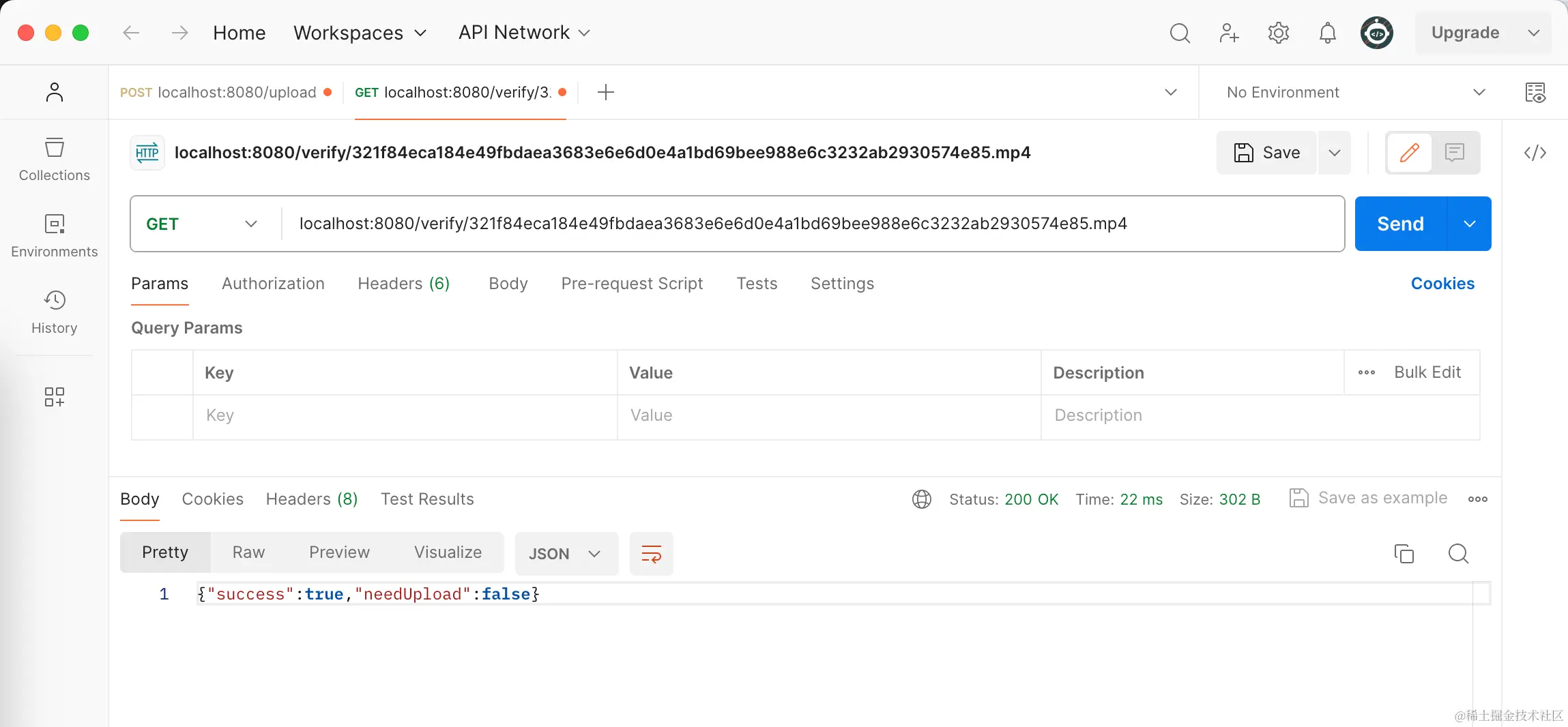Open the request Body tab
The width and height of the screenshot is (1568, 727).
508,284
